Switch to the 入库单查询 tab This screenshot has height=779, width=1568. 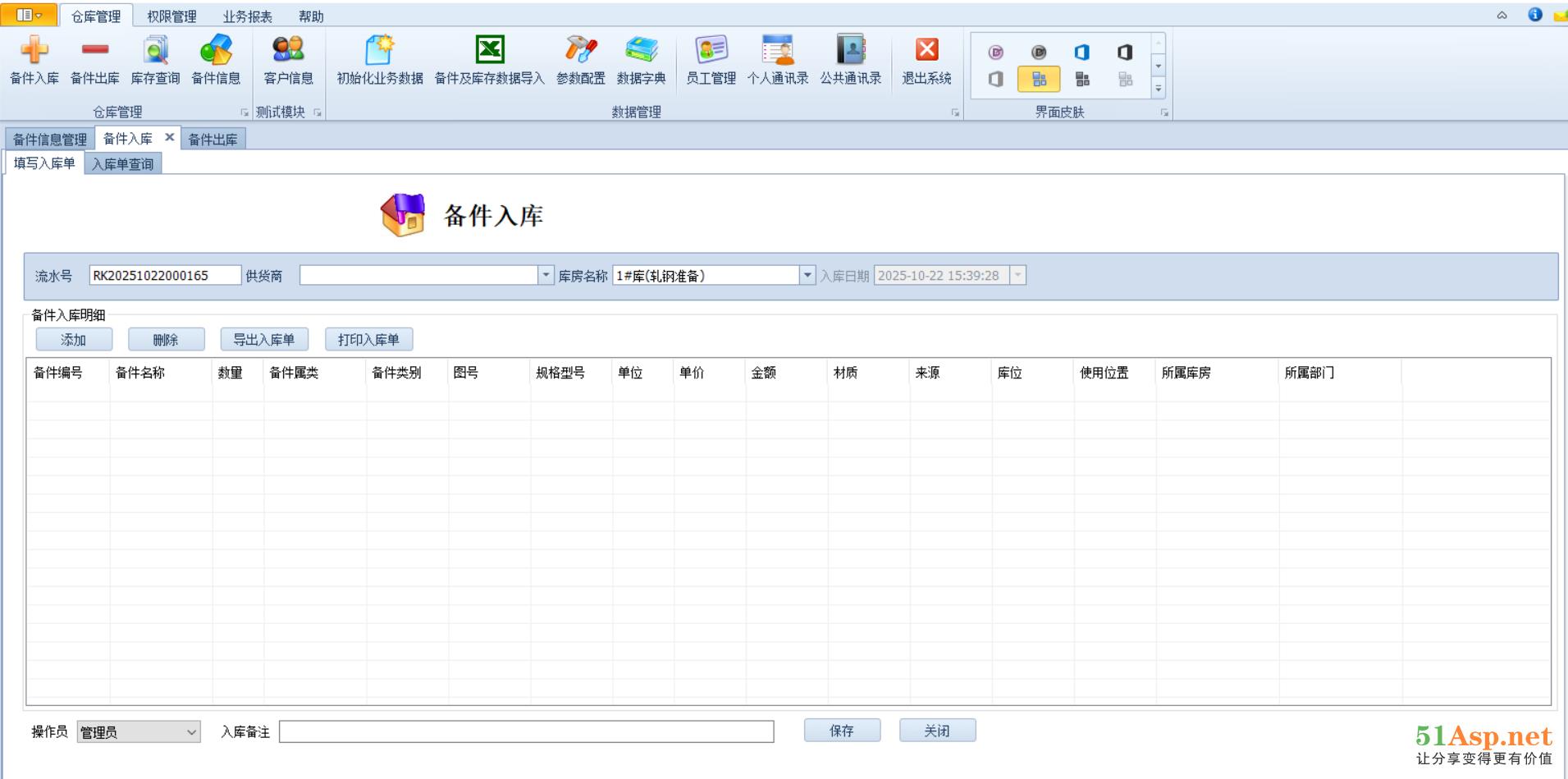(122, 164)
